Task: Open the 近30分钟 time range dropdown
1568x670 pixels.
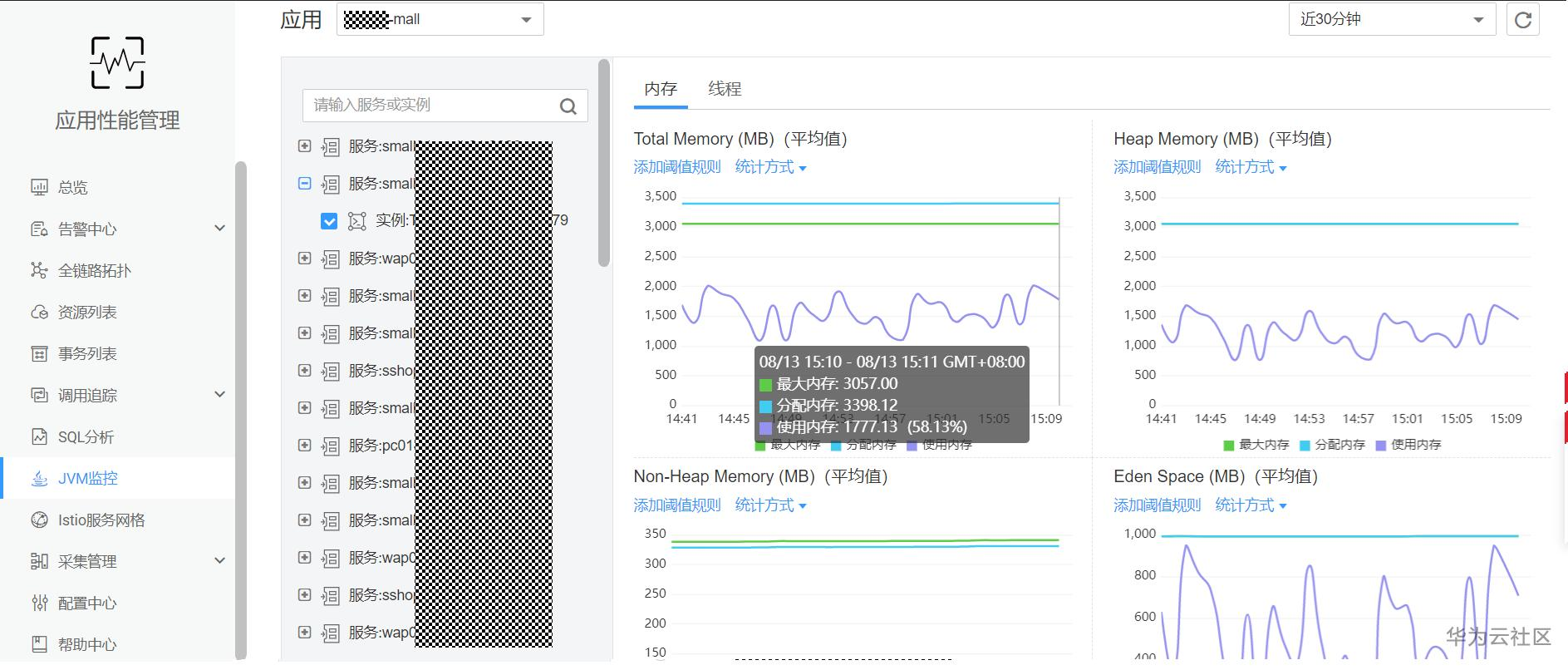Action: [1392, 20]
